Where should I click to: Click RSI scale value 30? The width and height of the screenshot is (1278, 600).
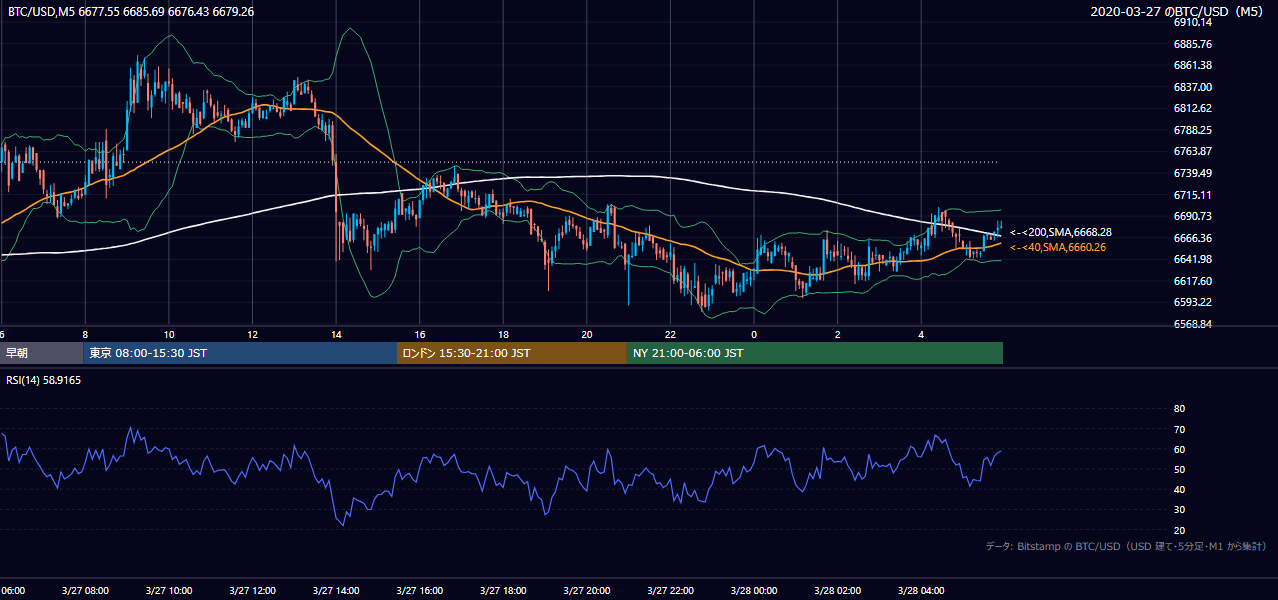[1179, 509]
